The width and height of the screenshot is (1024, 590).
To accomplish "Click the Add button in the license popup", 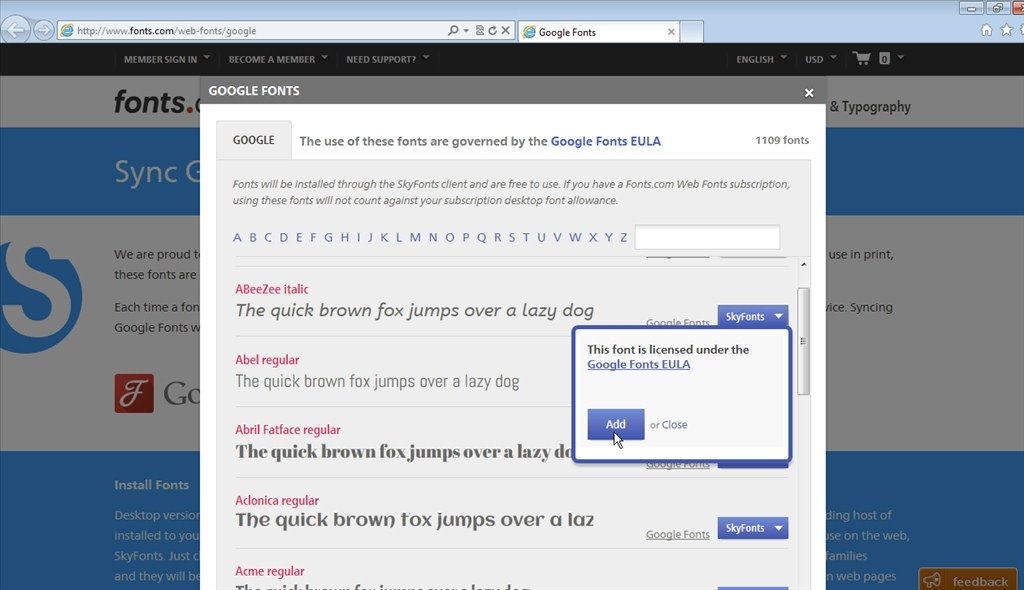I will pyautogui.click(x=615, y=425).
